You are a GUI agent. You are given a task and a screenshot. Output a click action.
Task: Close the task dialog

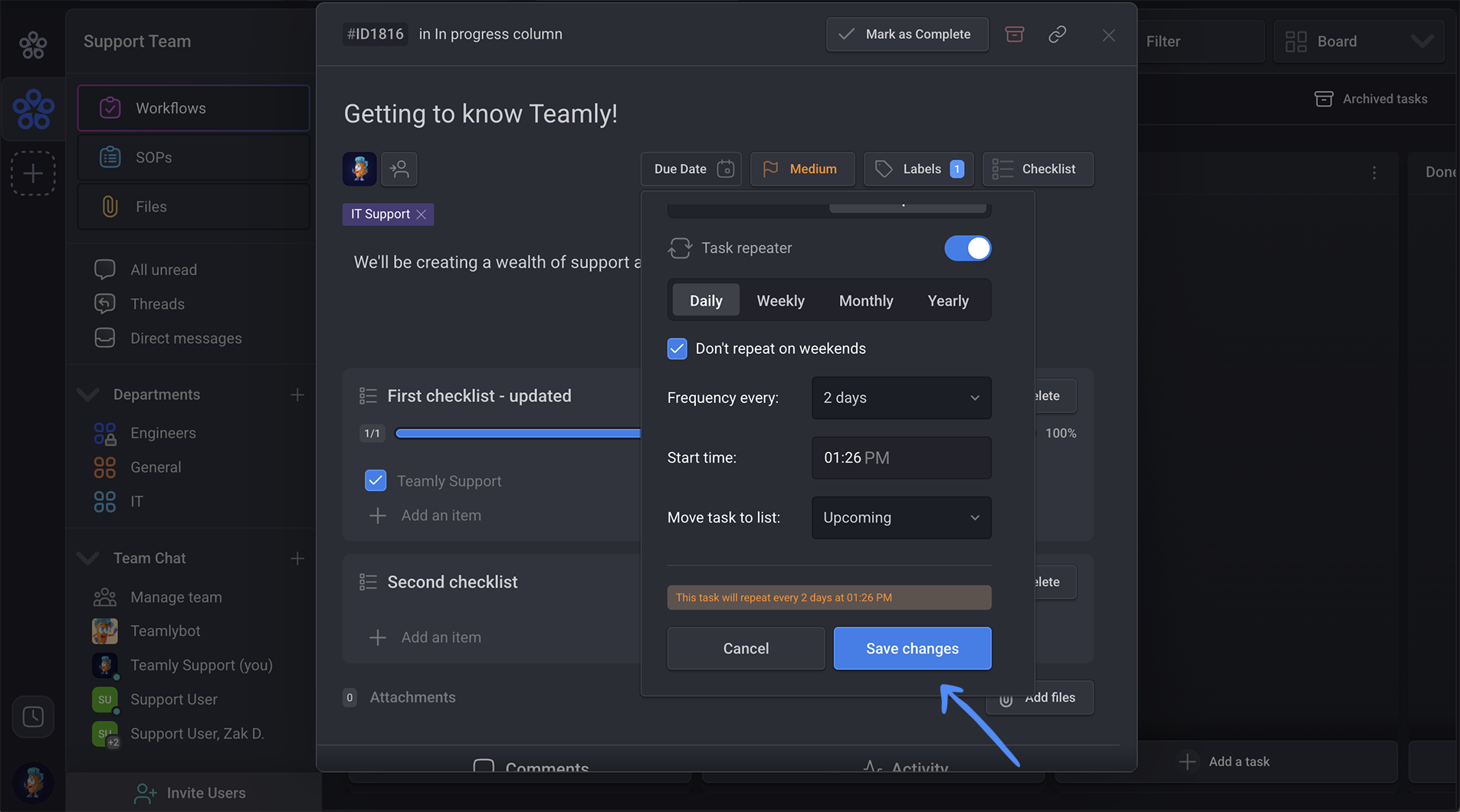1108,35
